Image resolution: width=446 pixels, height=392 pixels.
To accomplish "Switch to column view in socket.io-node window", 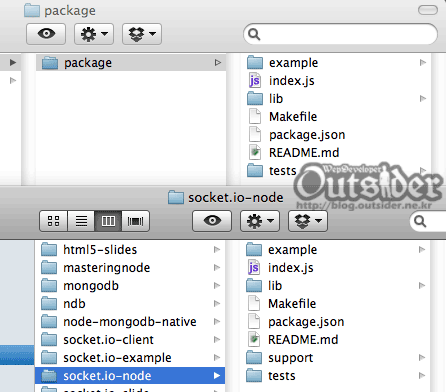I will [108, 221].
